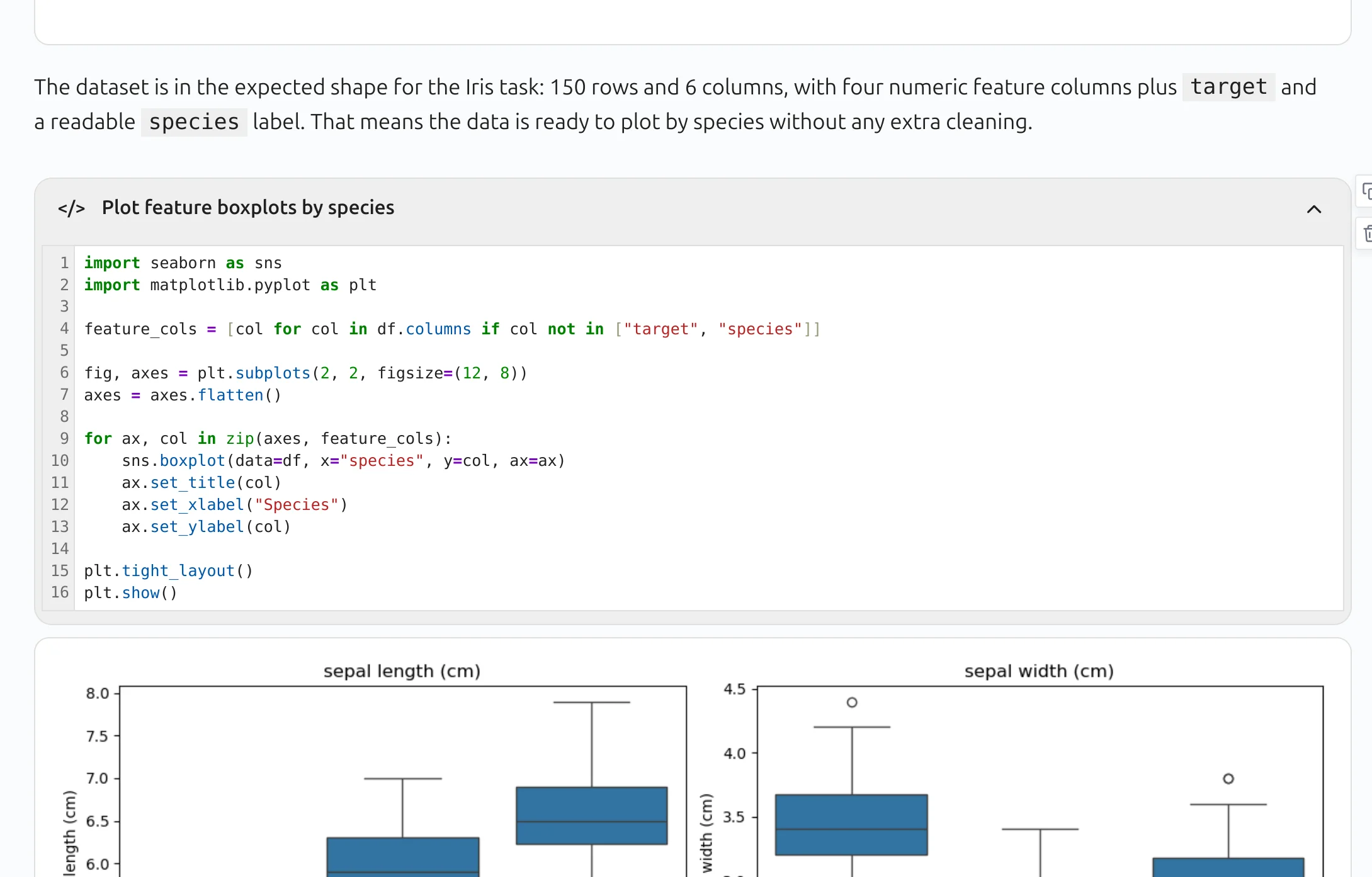
Task: Select the inline target code chip
Action: coord(1227,88)
